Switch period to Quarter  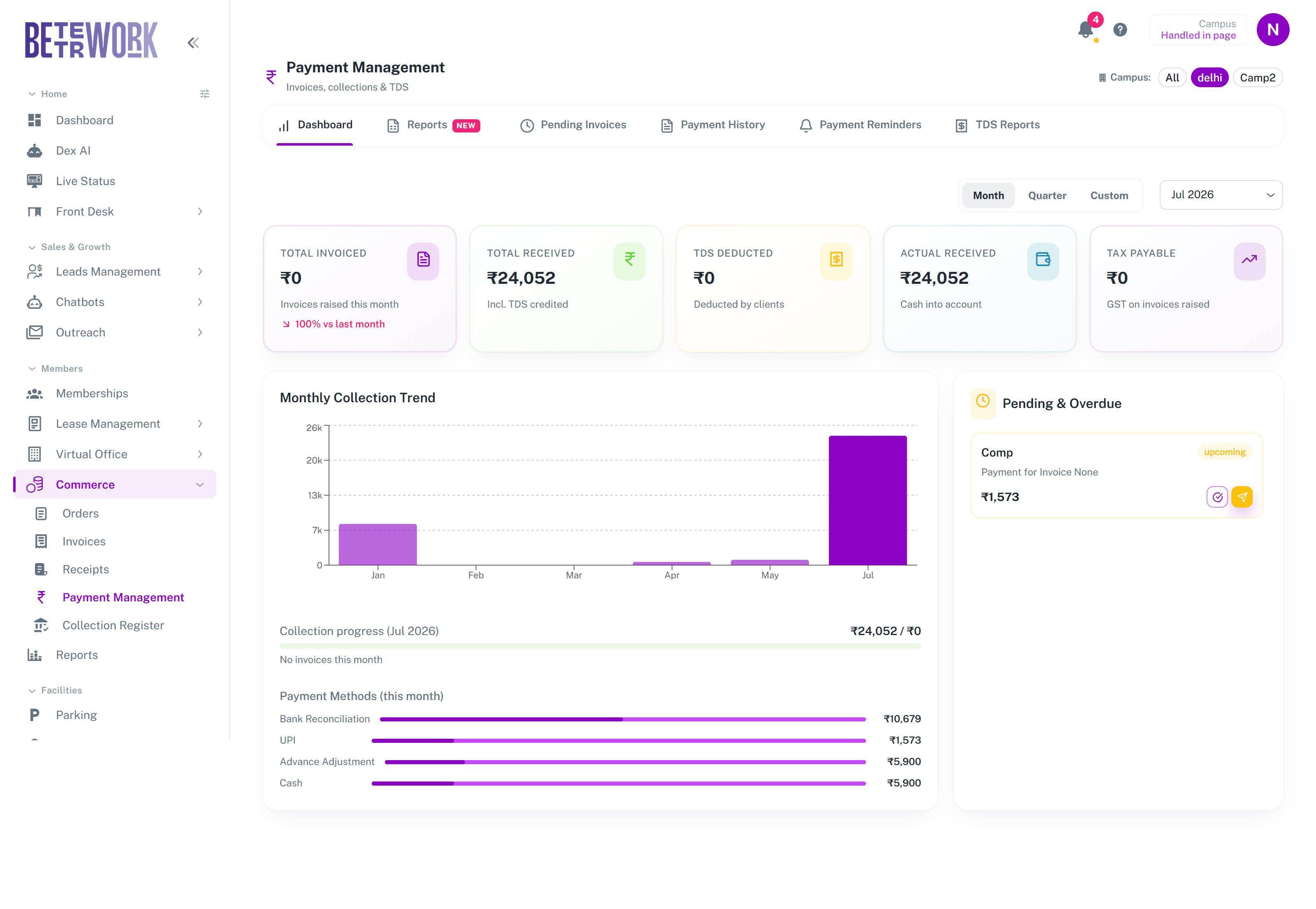(1047, 195)
